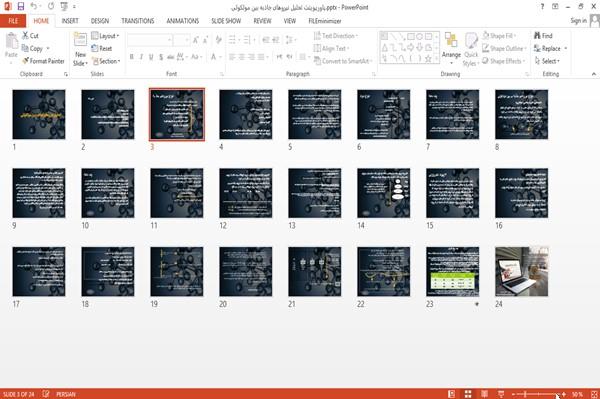The image size is (600, 399).
Task: Switch to Slide Sorter view in status bar
Action: pos(468,394)
